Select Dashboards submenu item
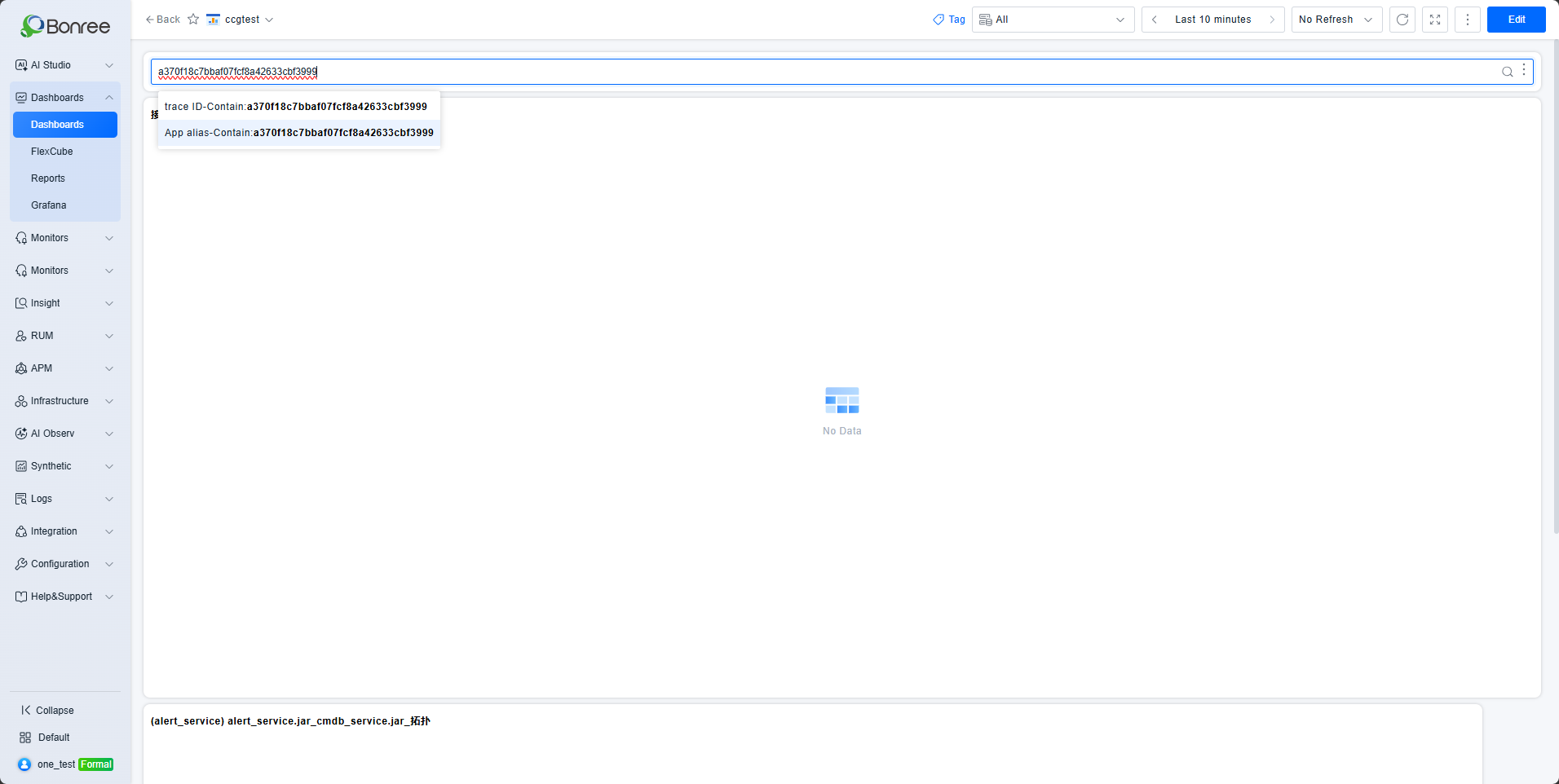 click(65, 125)
